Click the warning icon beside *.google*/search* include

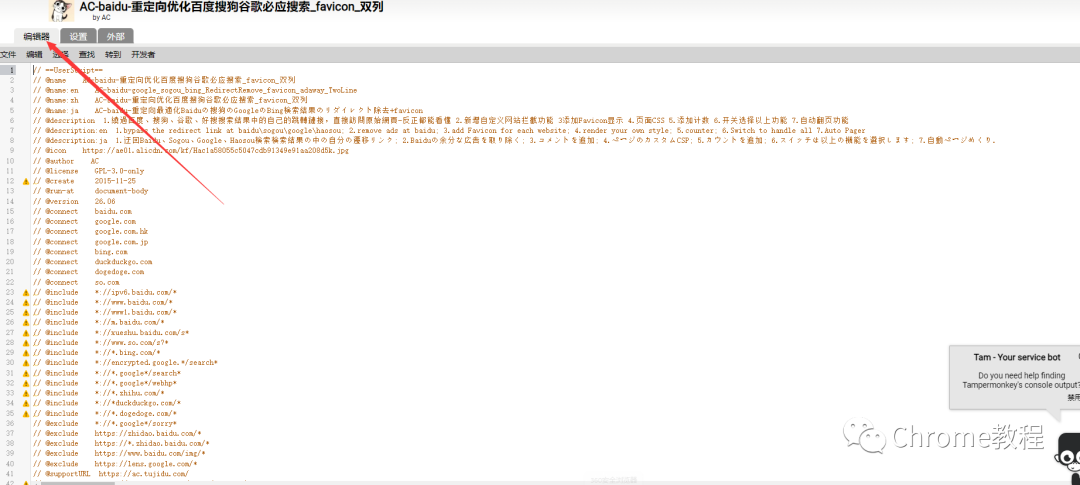[x=26, y=373]
